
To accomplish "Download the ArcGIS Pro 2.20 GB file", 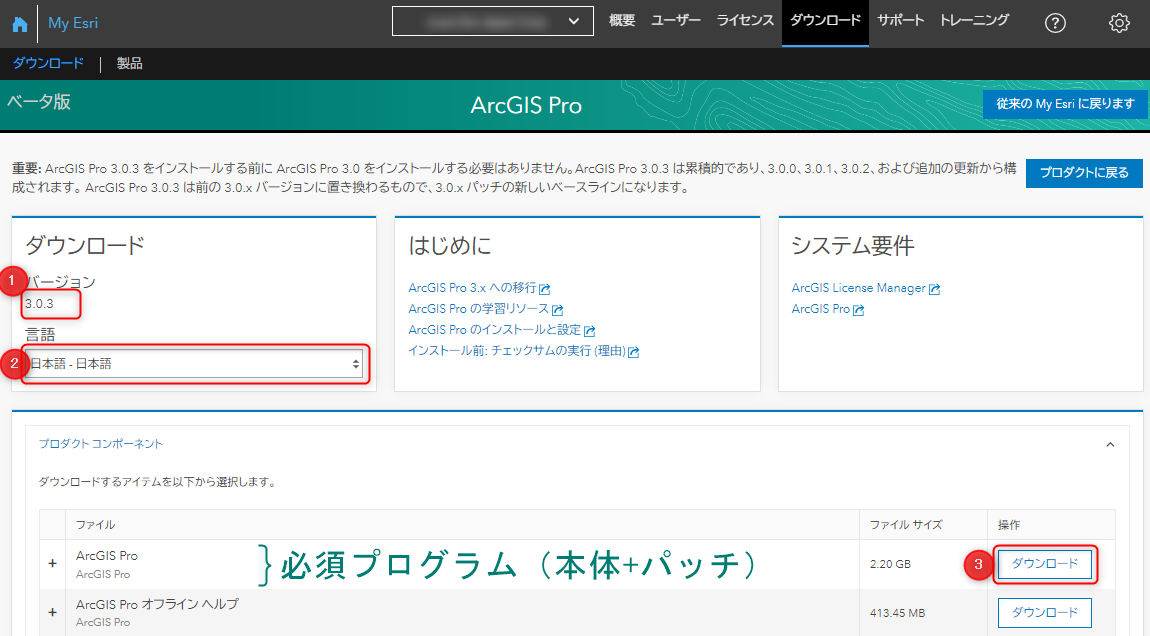I will (1044, 564).
